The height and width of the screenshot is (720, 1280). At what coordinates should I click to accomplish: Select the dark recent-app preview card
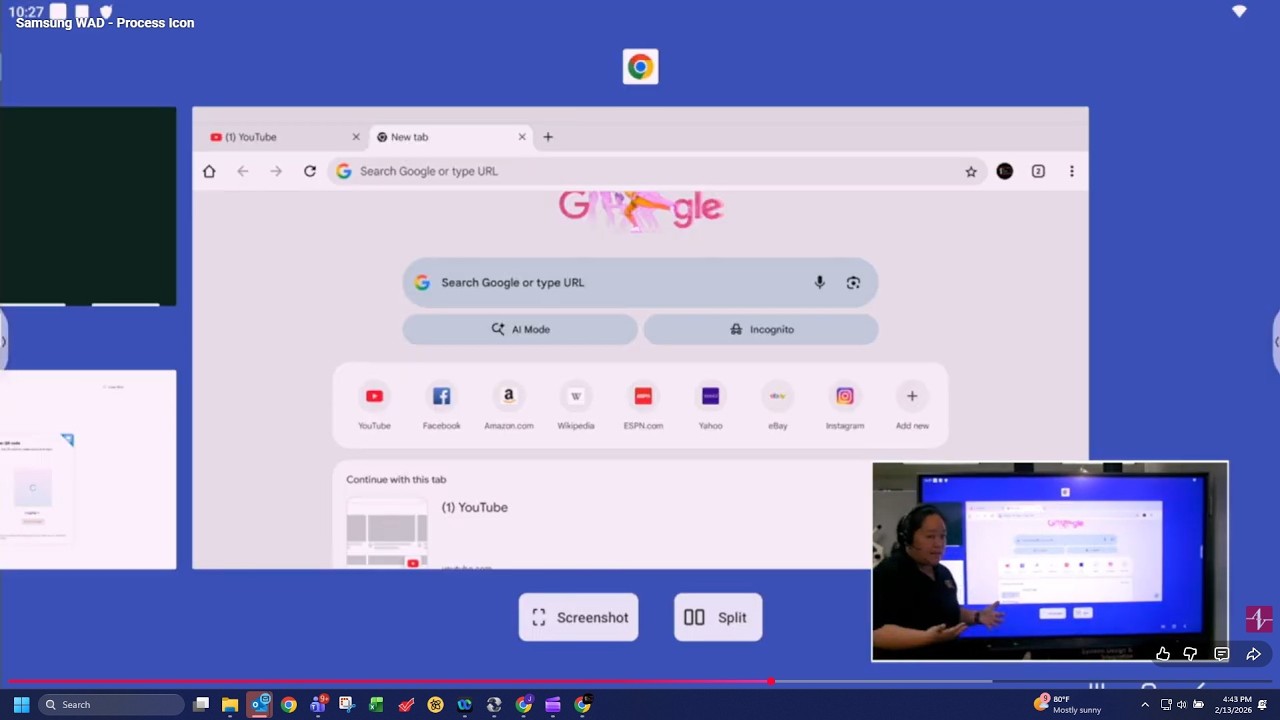point(88,206)
